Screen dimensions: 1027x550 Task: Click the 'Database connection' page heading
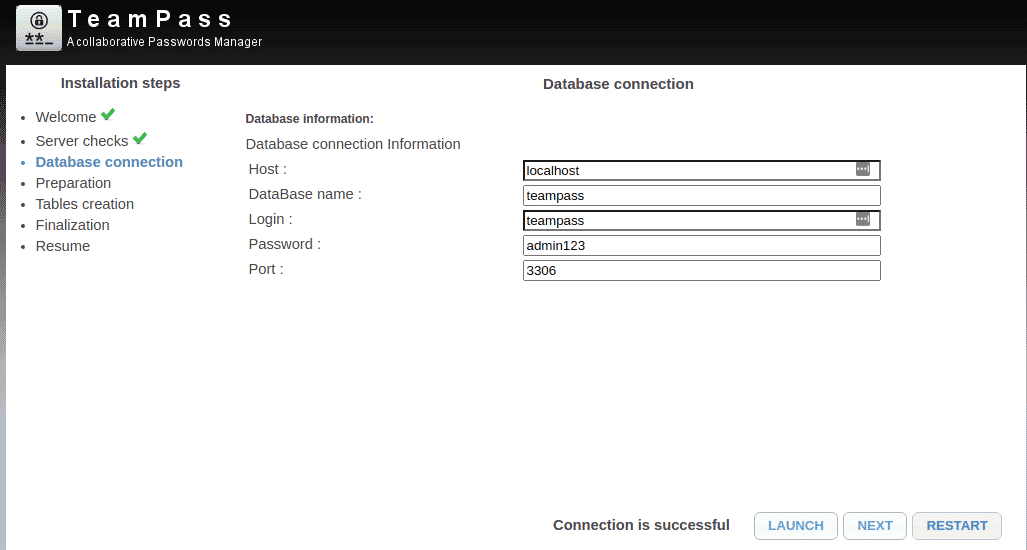coord(618,84)
